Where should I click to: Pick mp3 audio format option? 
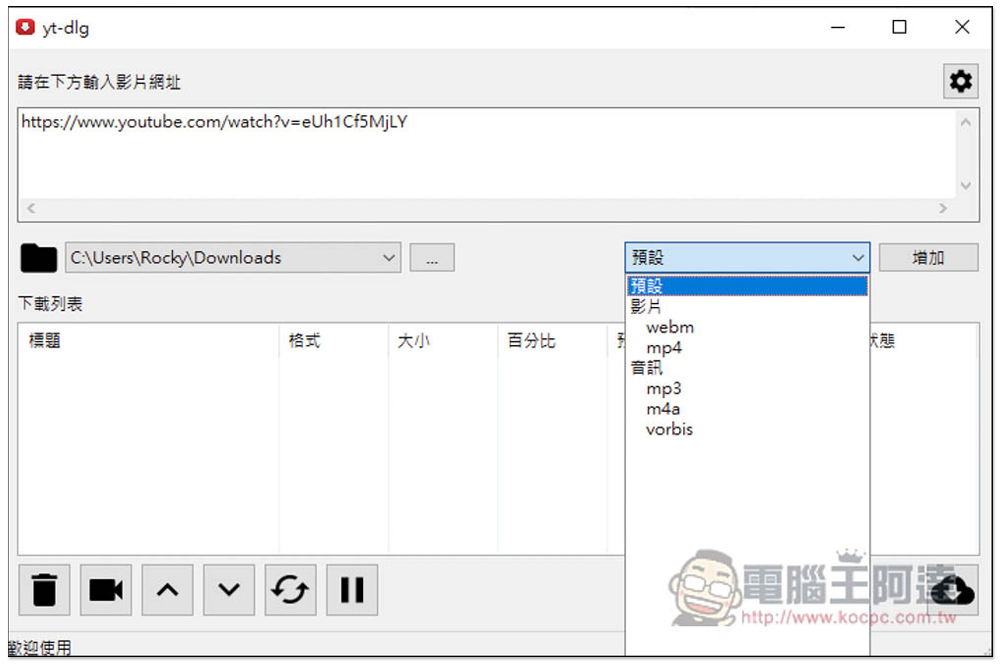(663, 388)
